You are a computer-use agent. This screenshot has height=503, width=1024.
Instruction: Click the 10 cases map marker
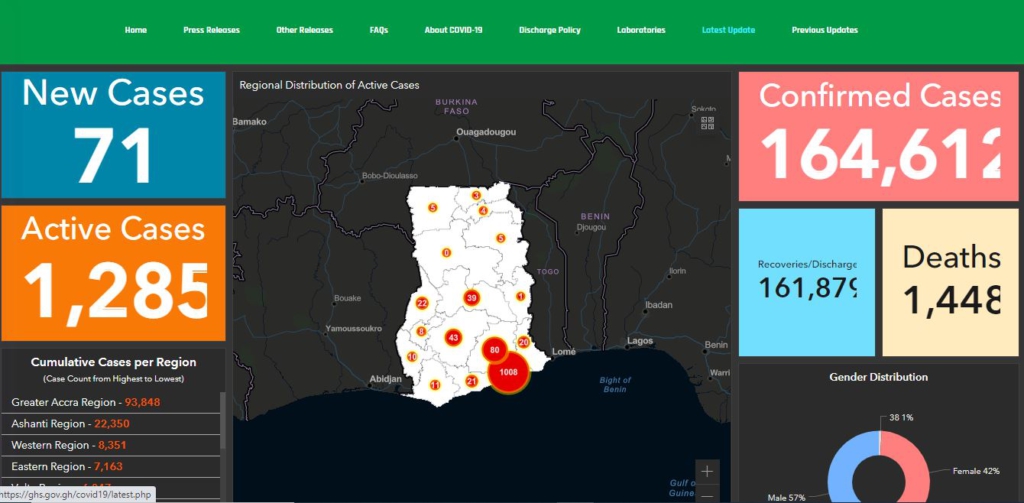[x=412, y=357]
